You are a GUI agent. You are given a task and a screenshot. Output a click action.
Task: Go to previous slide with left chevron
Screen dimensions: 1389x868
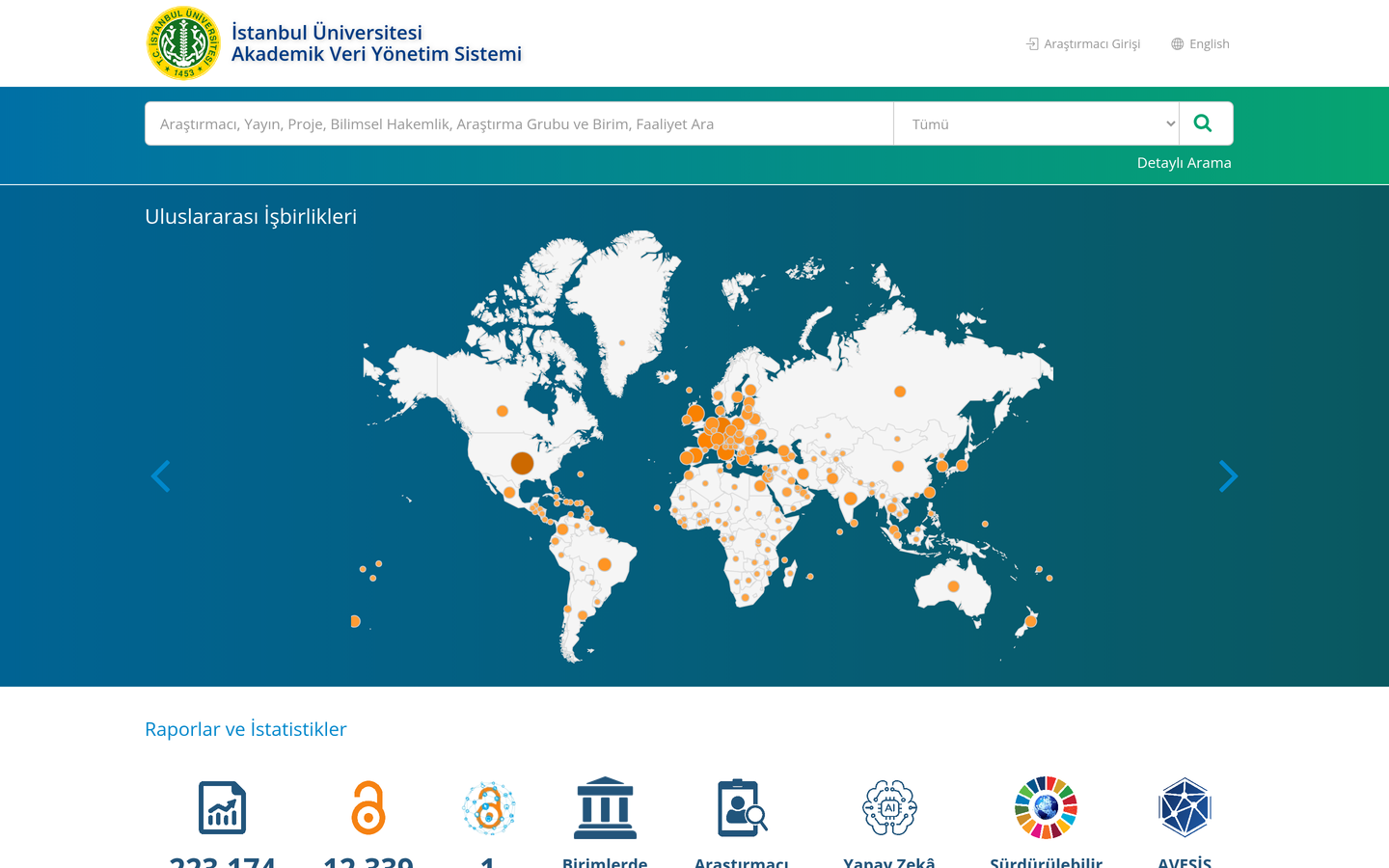pos(160,476)
